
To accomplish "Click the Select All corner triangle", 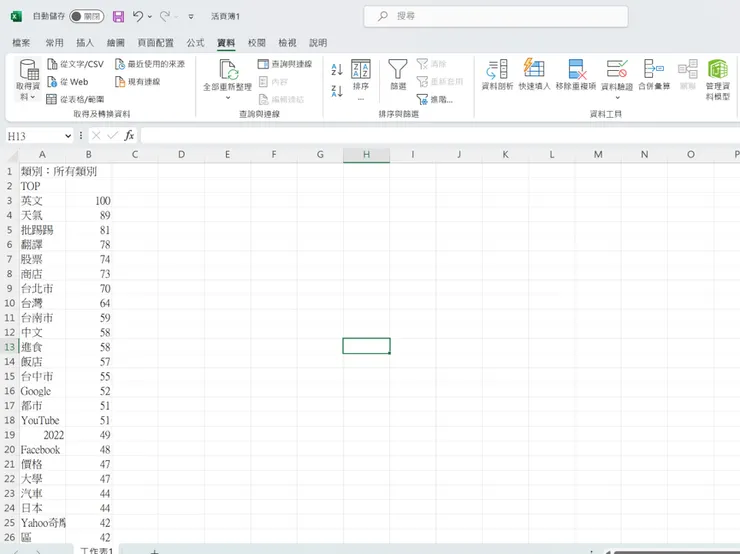I will pyautogui.click(x=12, y=155).
